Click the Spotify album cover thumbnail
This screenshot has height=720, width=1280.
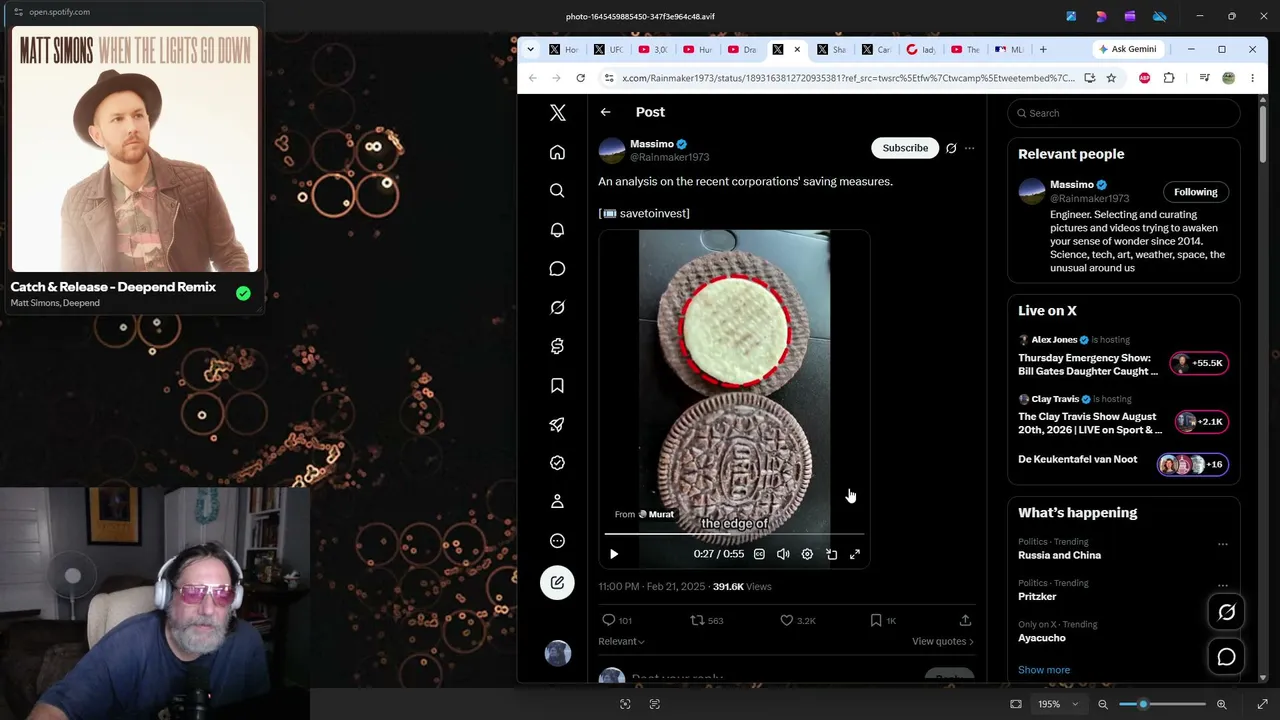(135, 149)
